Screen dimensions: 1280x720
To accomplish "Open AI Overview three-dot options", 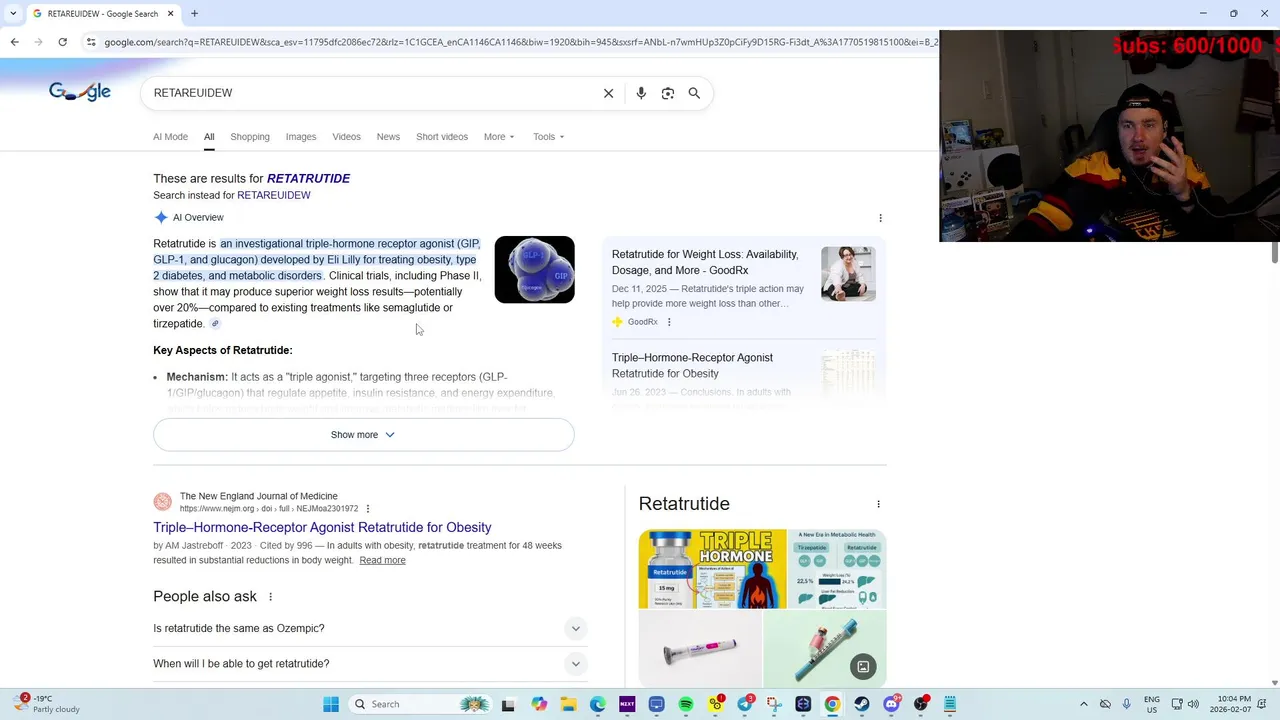I will click(880, 218).
